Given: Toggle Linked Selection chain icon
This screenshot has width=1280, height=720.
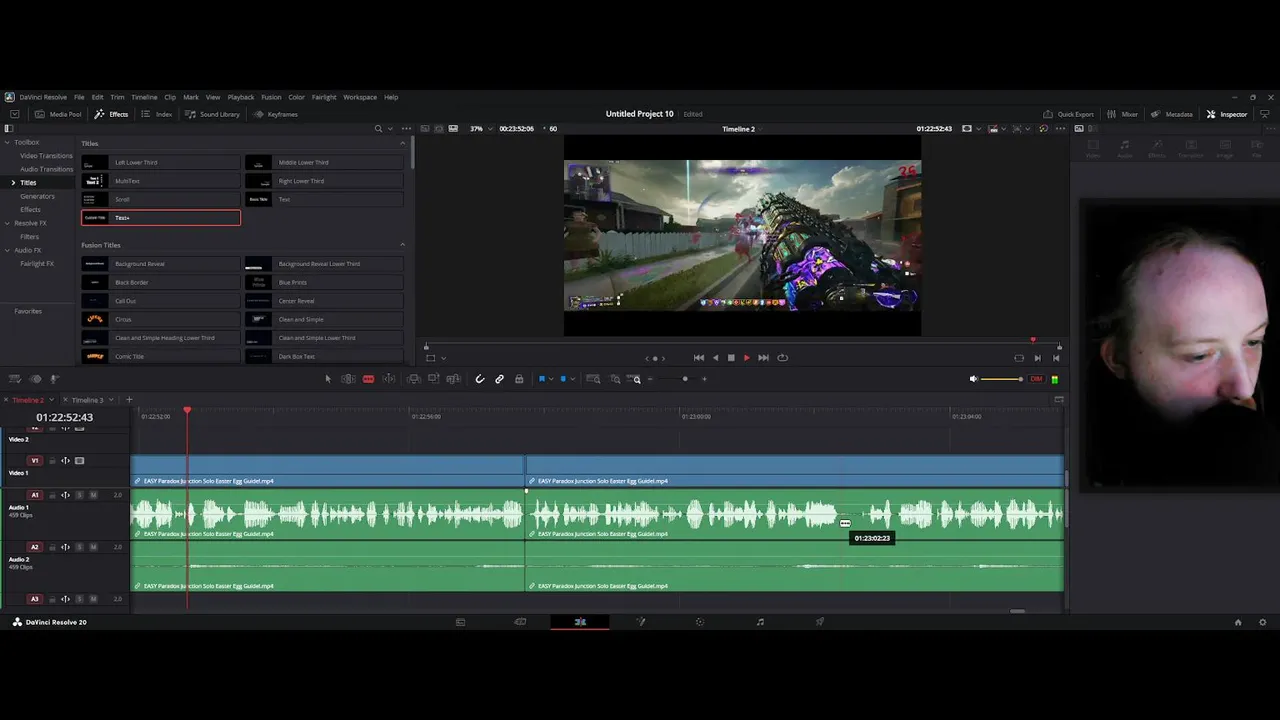Looking at the screenshot, I should point(499,379).
